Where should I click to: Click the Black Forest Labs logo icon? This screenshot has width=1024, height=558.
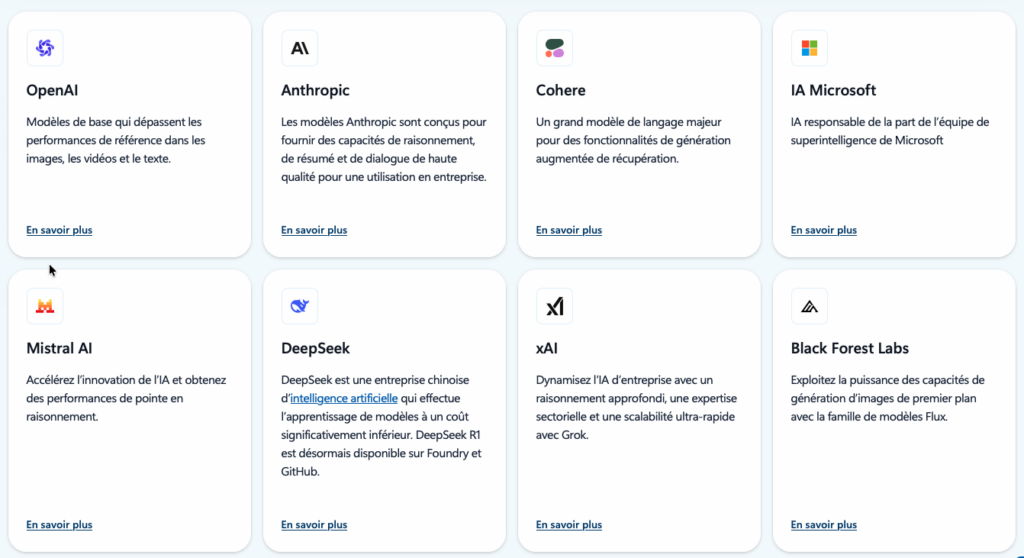pyautogui.click(x=809, y=306)
